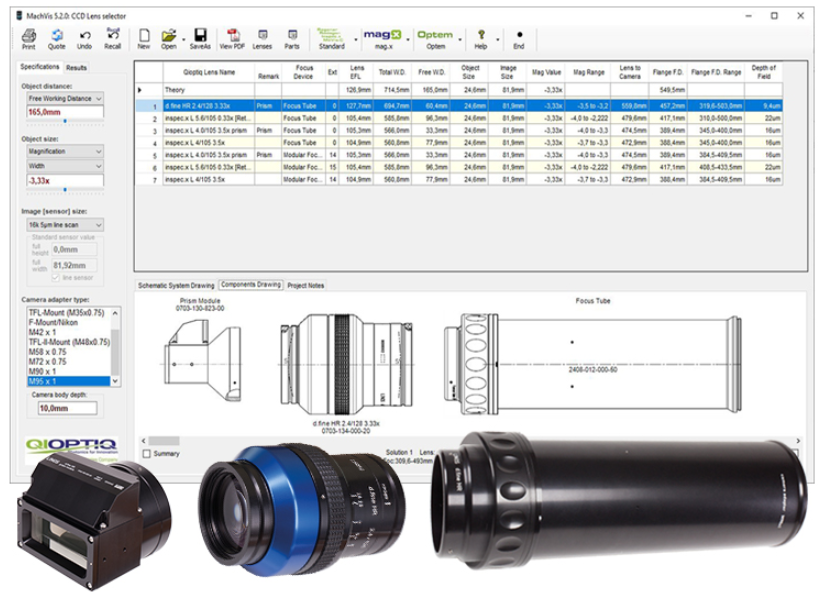Switch to the Results tab

click(x=76, y=68)
